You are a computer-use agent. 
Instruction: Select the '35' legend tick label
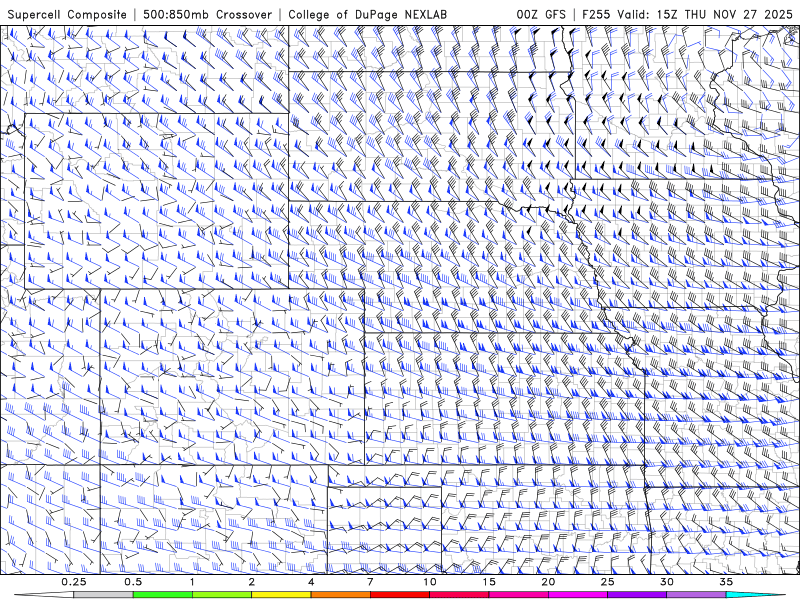point(726,582)
